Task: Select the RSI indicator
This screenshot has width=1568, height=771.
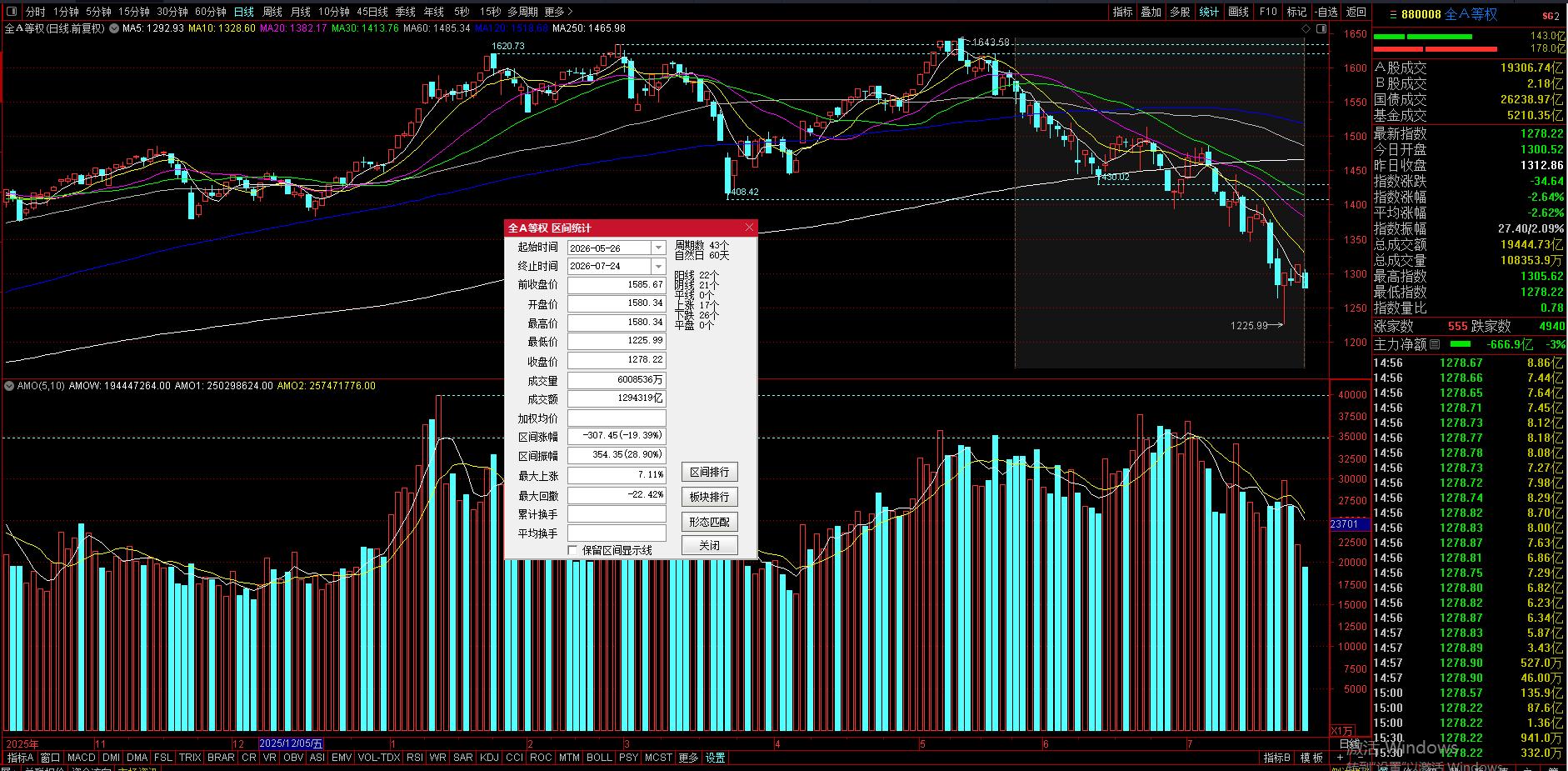Action: (x=415, y=758)
